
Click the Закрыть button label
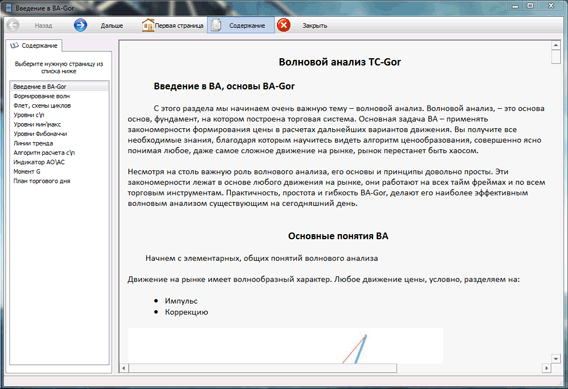[315, 26]
